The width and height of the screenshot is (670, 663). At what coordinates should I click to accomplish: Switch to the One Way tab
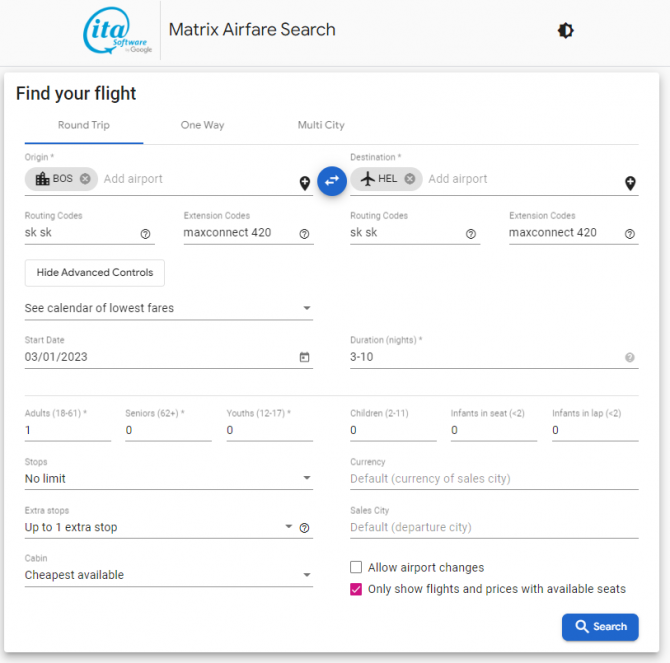(x=202, y=125)
